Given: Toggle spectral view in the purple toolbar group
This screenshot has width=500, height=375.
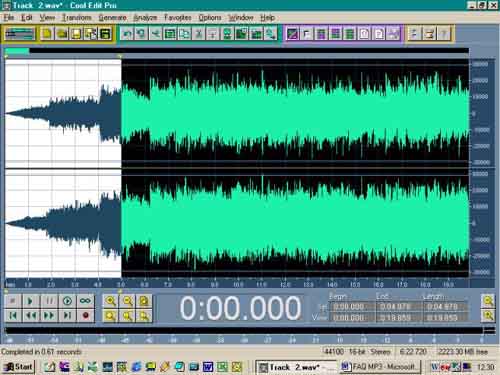Looking at the screenshot, I should 292,34.
